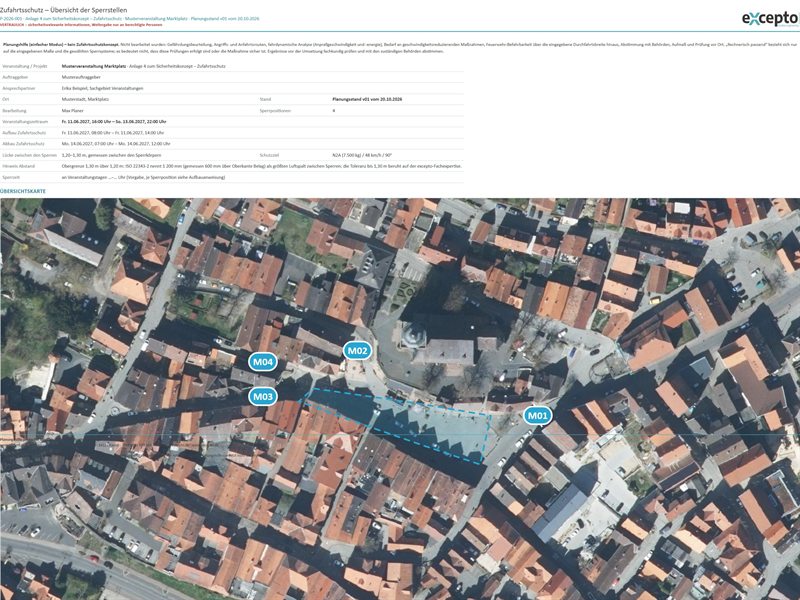Click the Veranstaltungszeitraum date range value
This screenshot has width=800, height=600.
[114, 122]
